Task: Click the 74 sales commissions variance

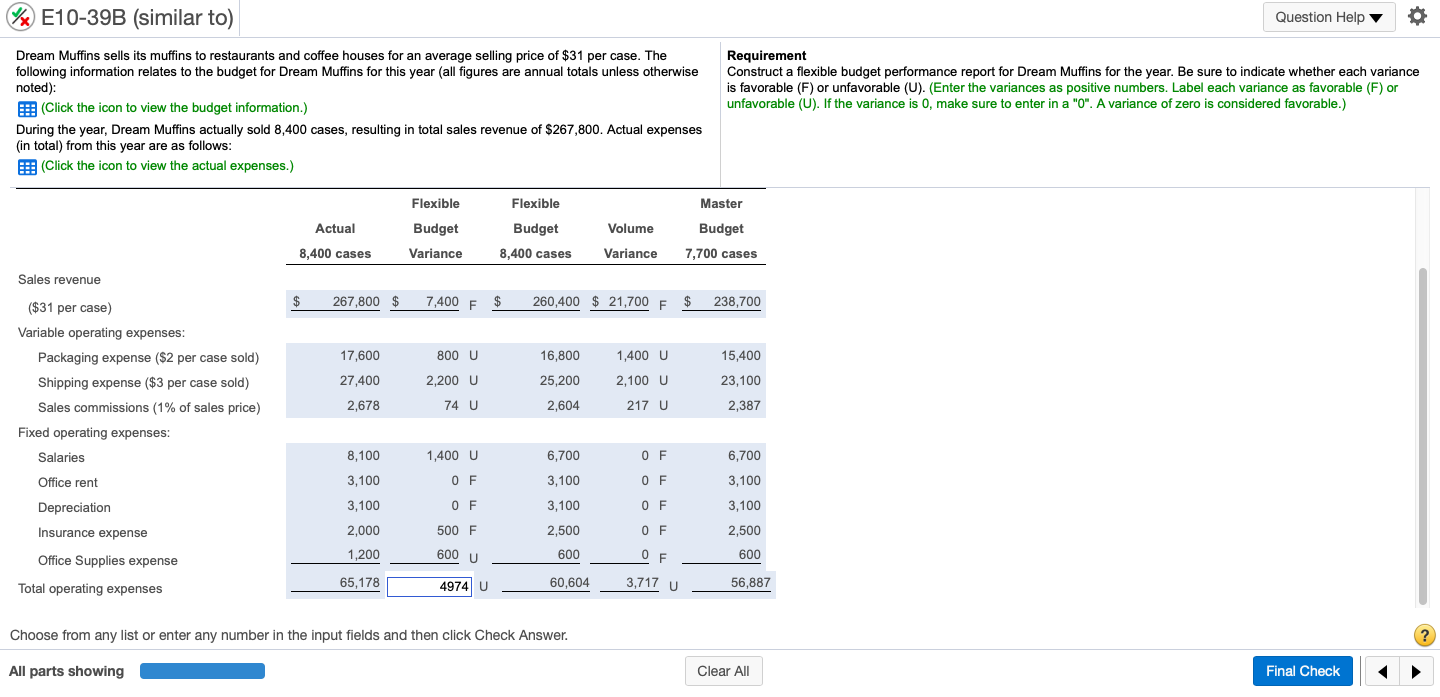Action: pyautogui.click(x=452, y=406)
